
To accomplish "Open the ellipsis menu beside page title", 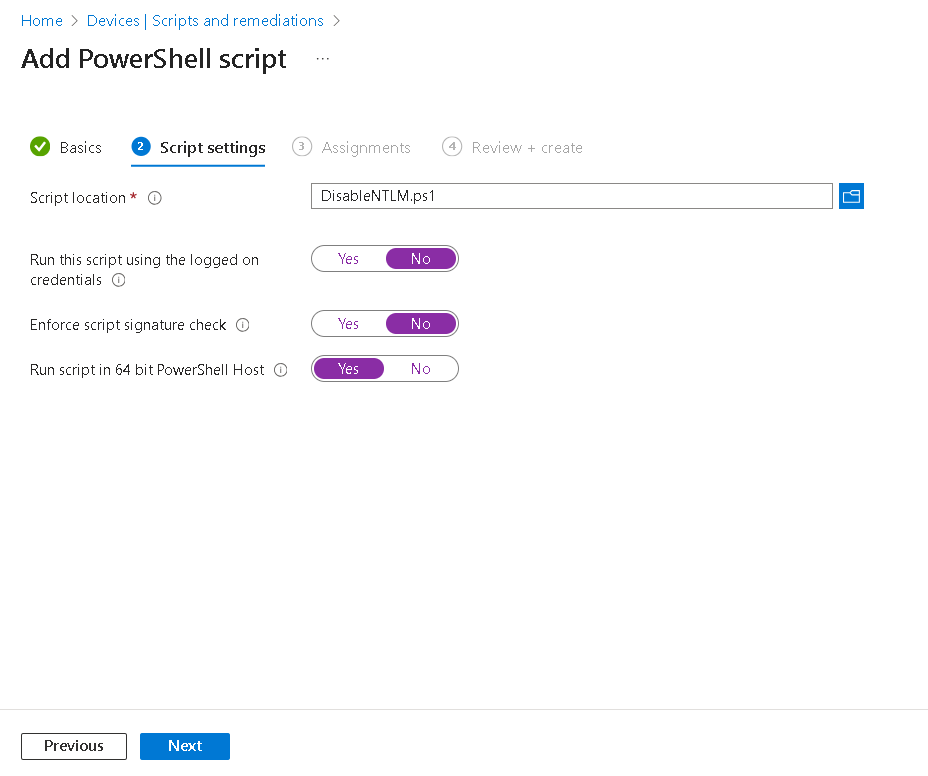I will 323,59.
